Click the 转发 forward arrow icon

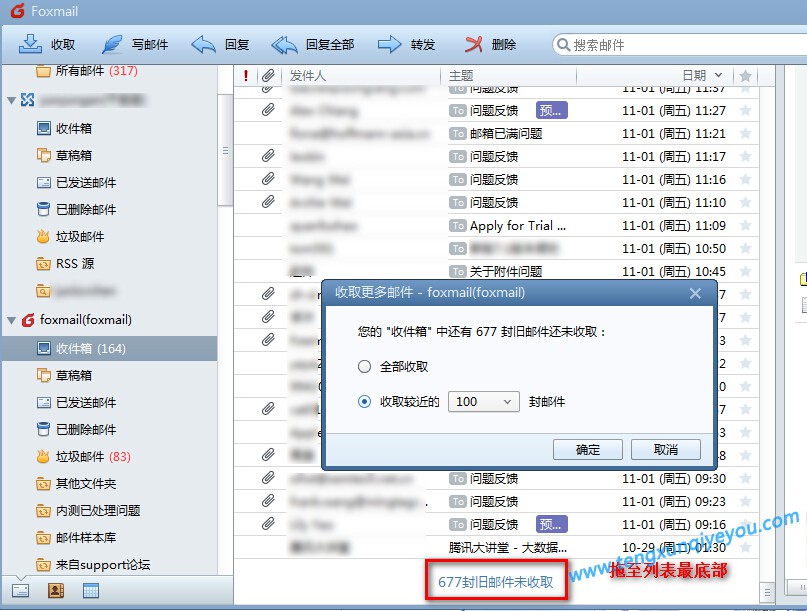click(x=389, y=45)
